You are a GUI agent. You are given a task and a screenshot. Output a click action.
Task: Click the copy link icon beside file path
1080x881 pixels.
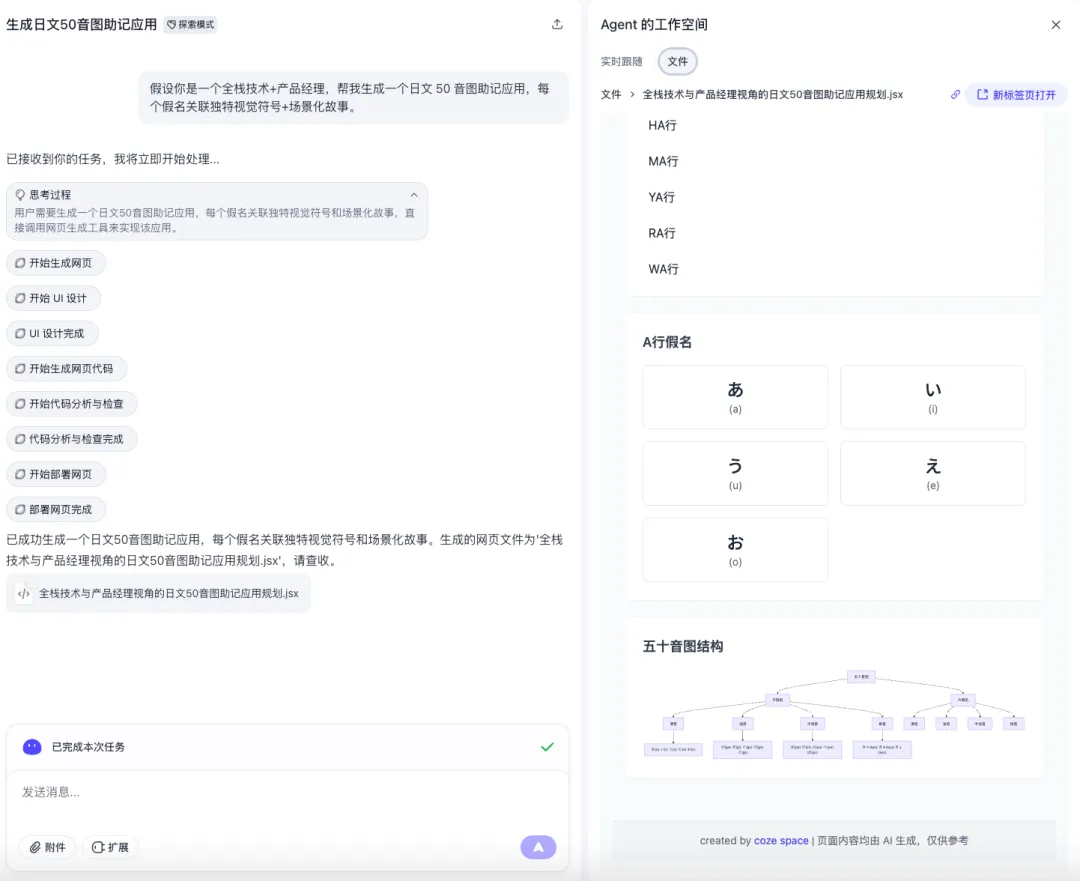tap(955, 95)
